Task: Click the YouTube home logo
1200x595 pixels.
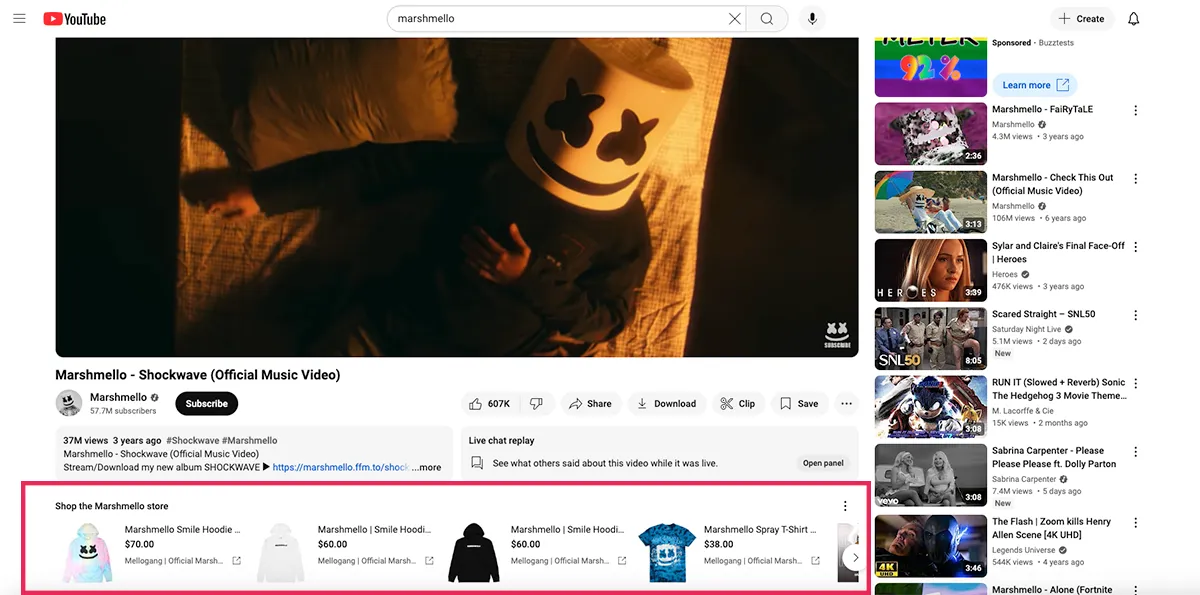Action: click(x=74, y=19)
